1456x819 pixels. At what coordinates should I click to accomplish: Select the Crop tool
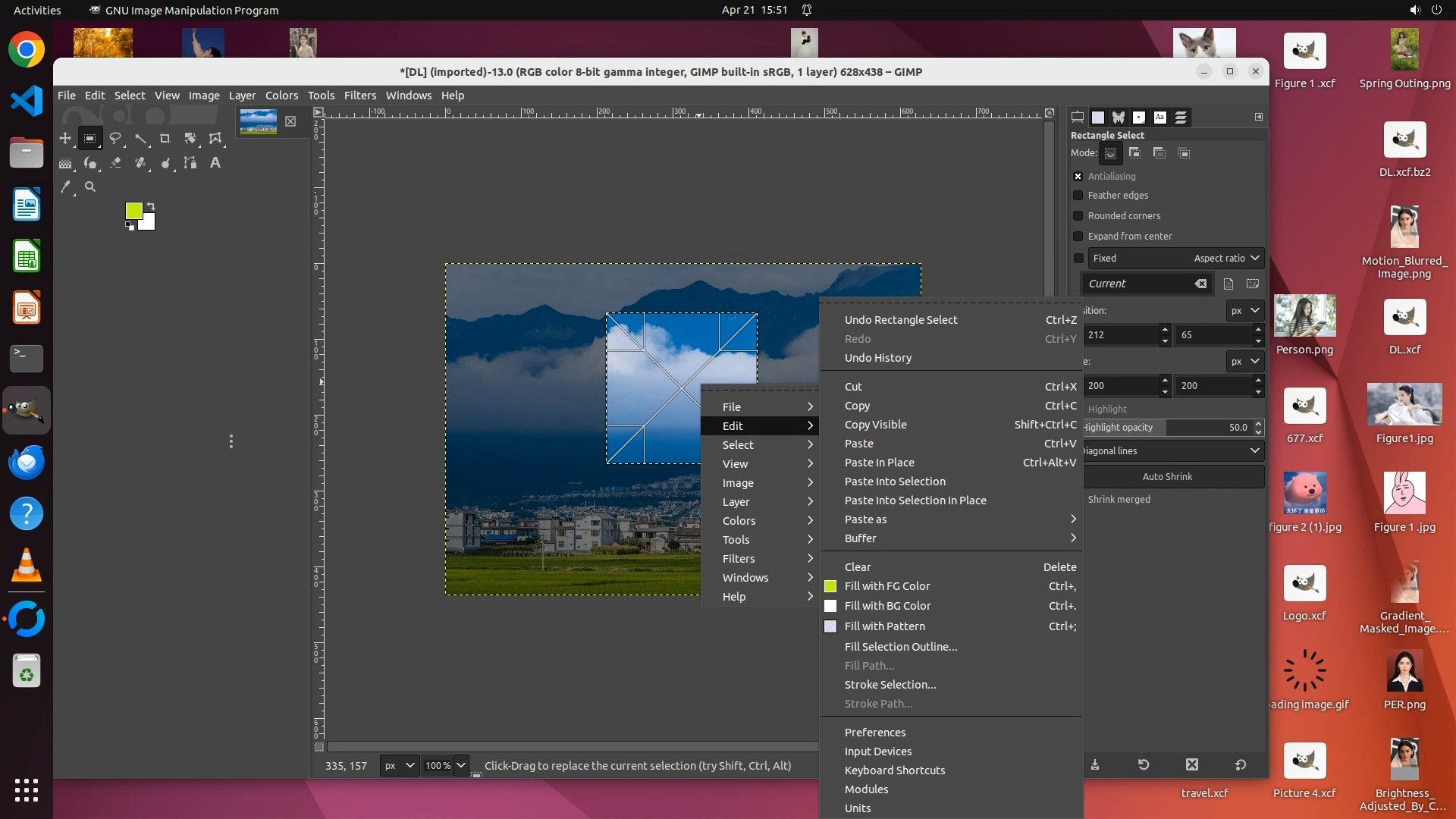coord(165,138)
